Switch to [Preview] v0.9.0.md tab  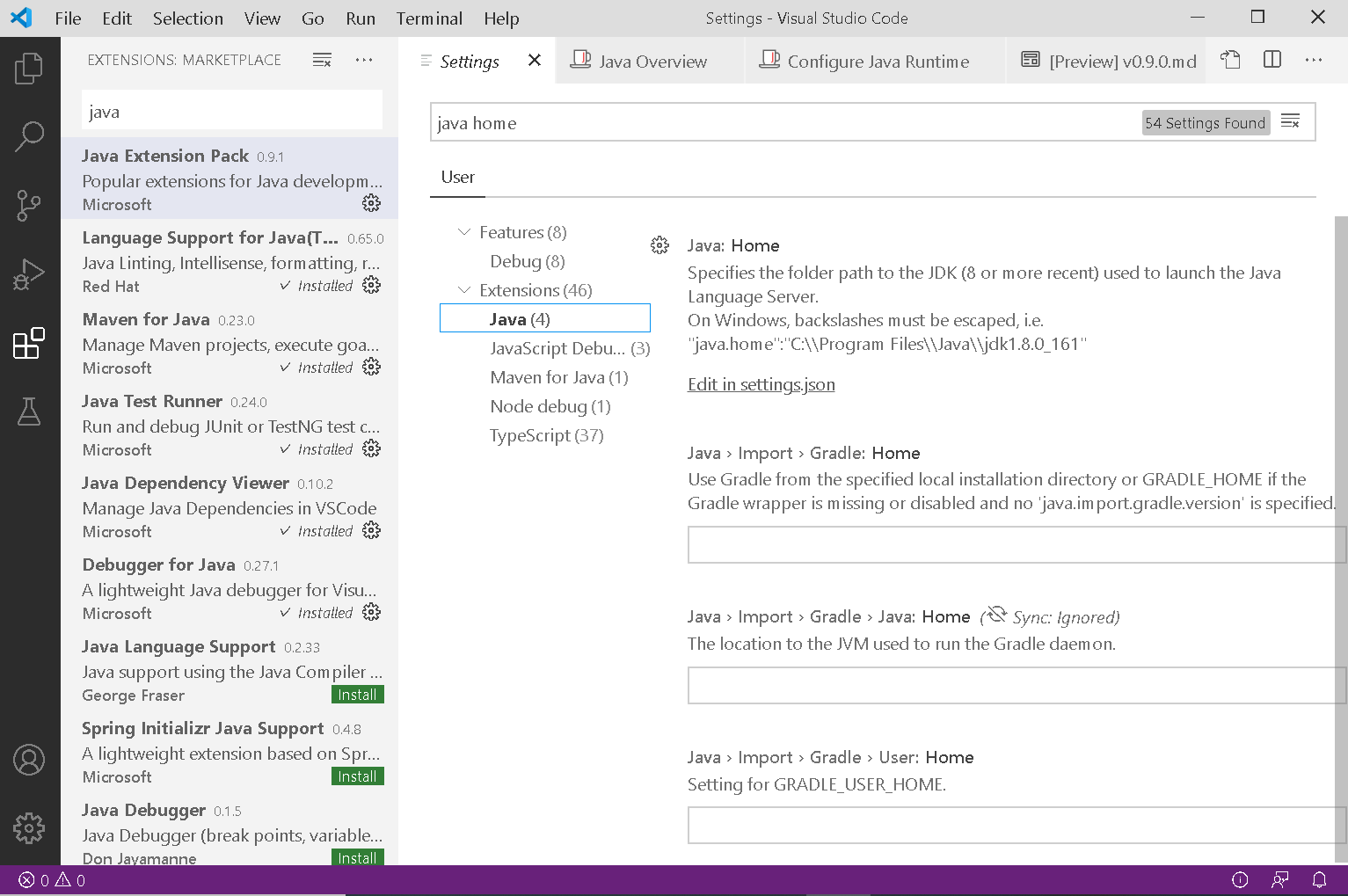pyautogui.click(x=1107, y=61)
